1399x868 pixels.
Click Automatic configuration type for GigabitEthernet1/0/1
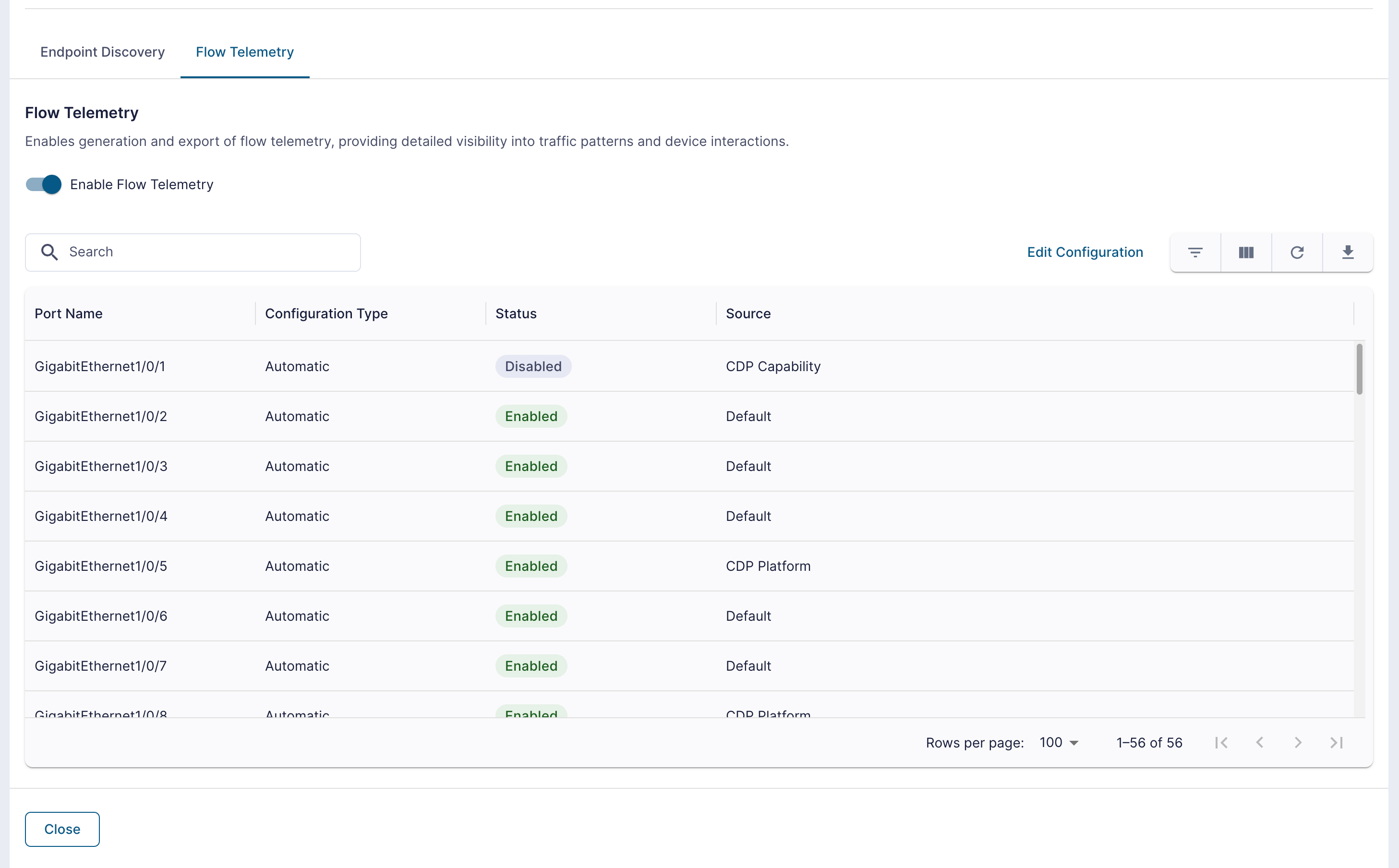click(x=297, y=366)
